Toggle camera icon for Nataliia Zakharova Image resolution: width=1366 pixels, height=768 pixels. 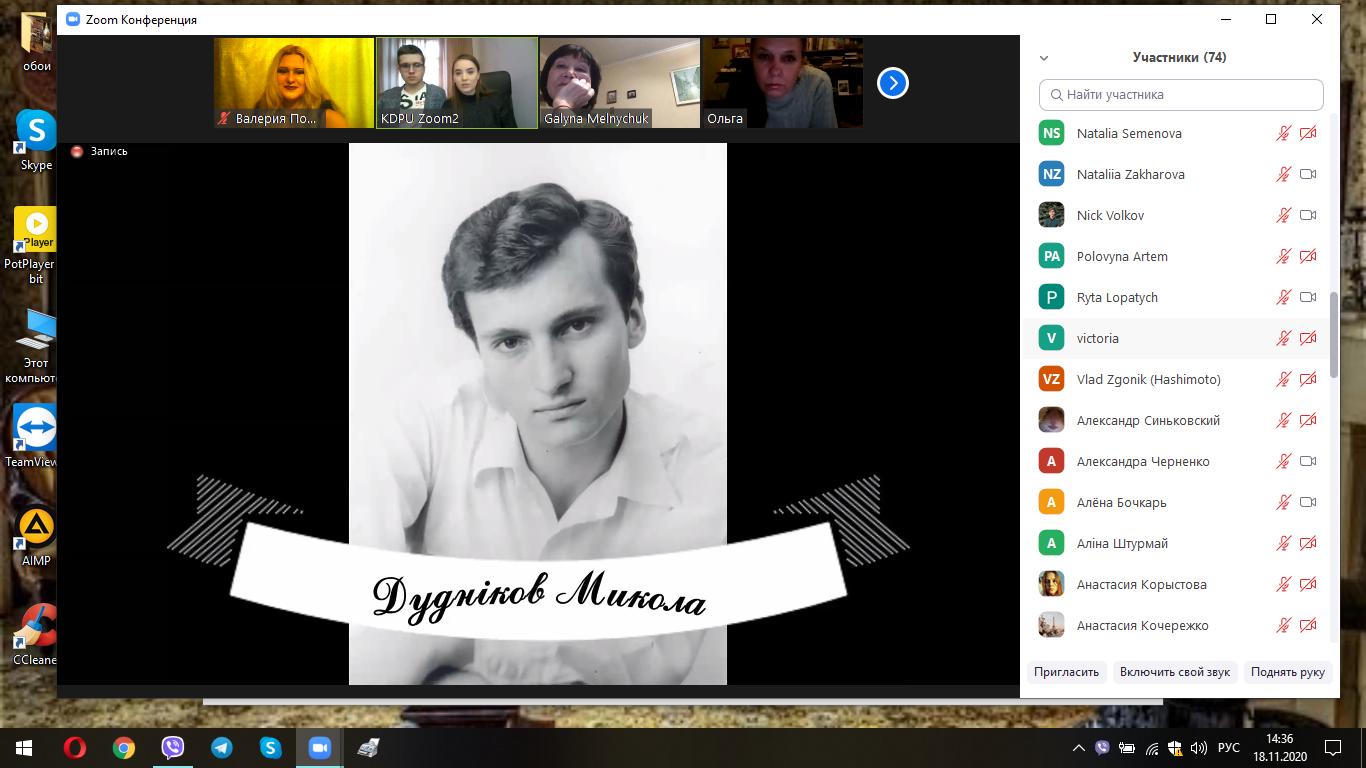1307,174
